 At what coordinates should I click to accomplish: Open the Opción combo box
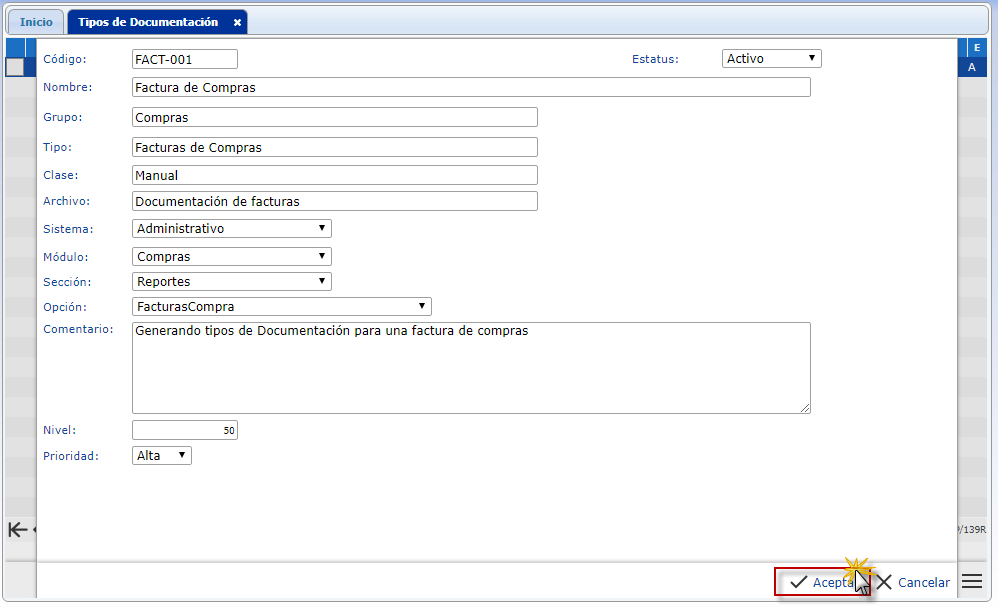pyautogui.click(x=281, y=307)
